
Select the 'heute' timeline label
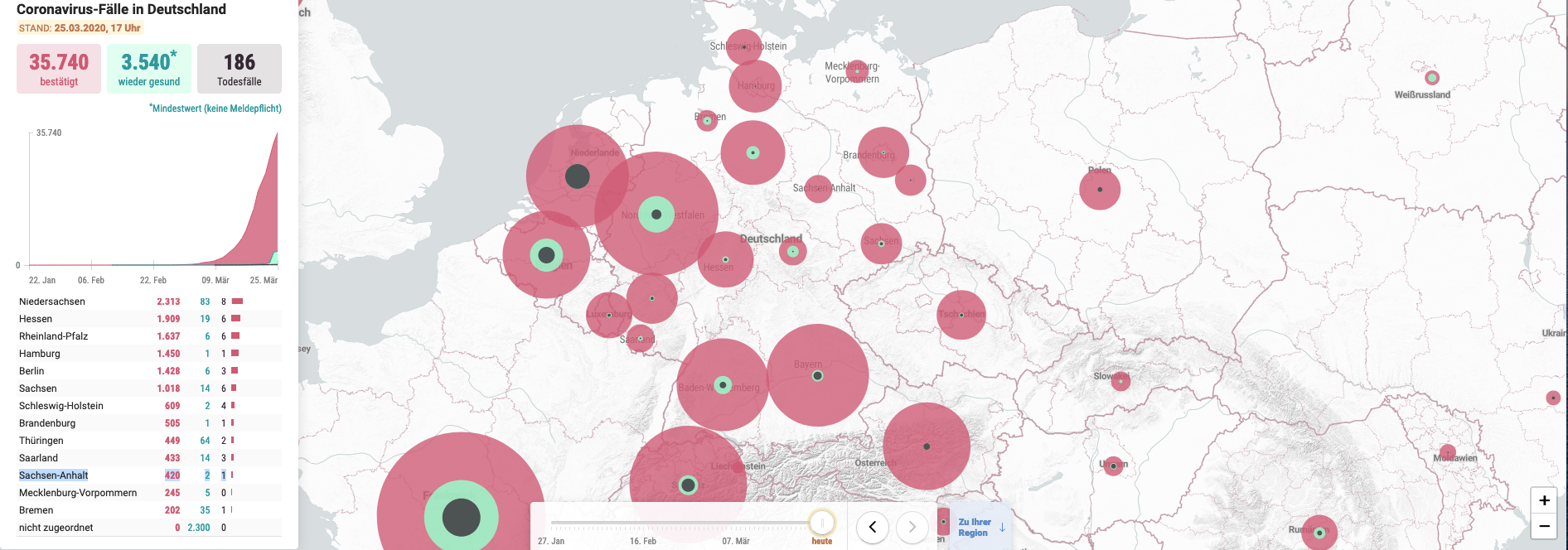822,541
